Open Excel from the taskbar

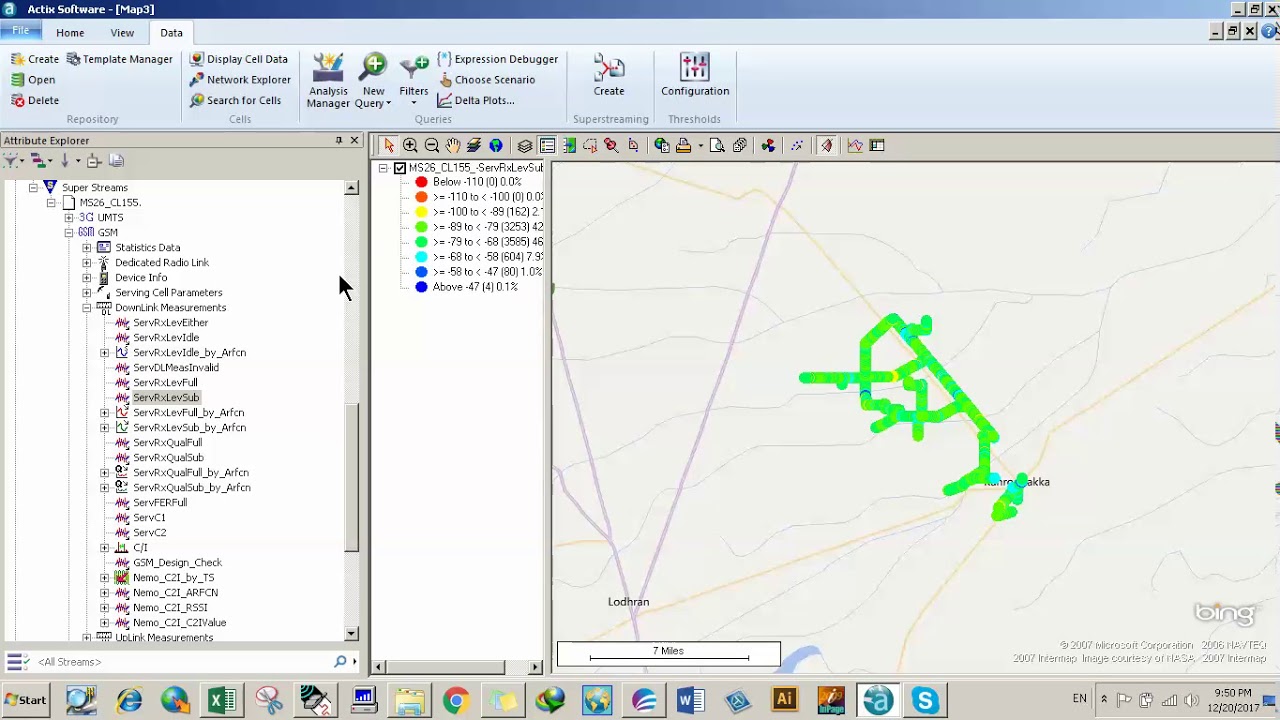pos(221,700)
